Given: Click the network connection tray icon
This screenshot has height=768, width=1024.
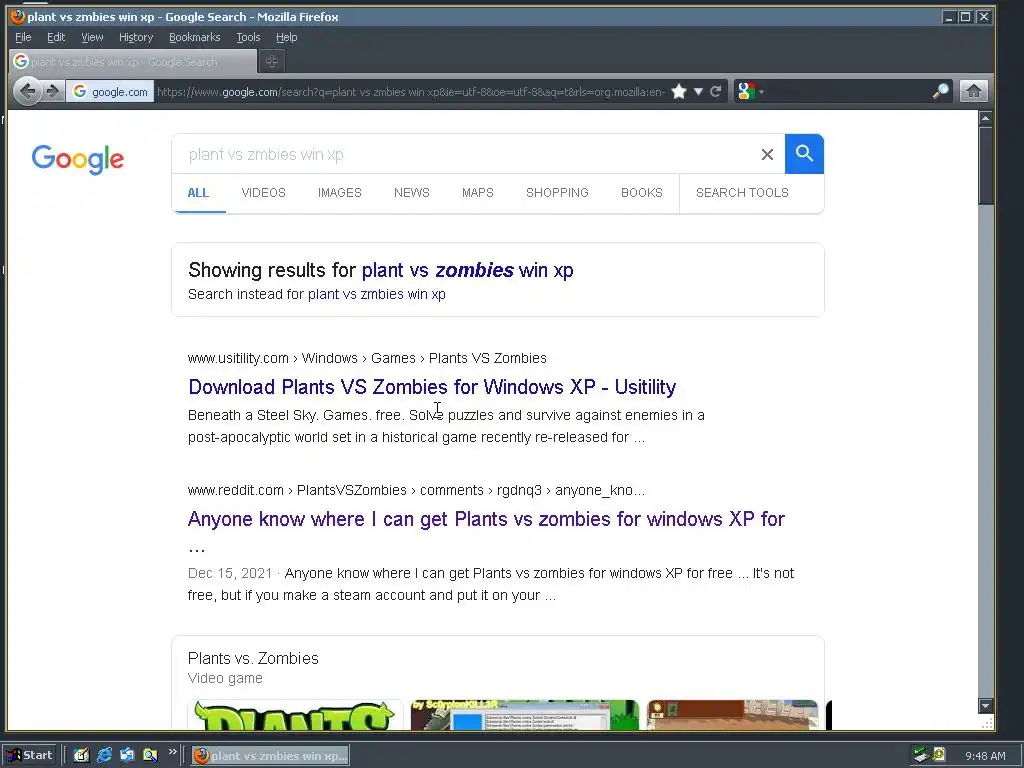Looking at the screenshot, I should pos(921,755).
